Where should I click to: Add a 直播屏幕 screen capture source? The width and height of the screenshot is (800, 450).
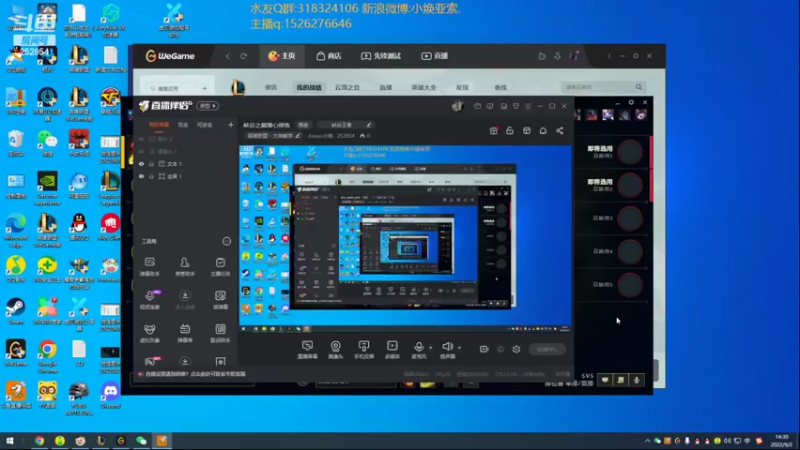click(307, 349)
